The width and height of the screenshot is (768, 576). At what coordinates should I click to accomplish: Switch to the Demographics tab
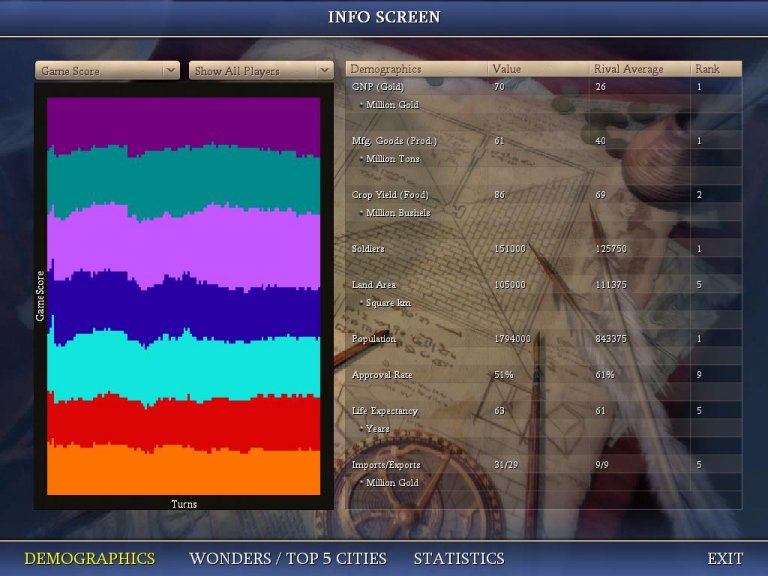90,558
